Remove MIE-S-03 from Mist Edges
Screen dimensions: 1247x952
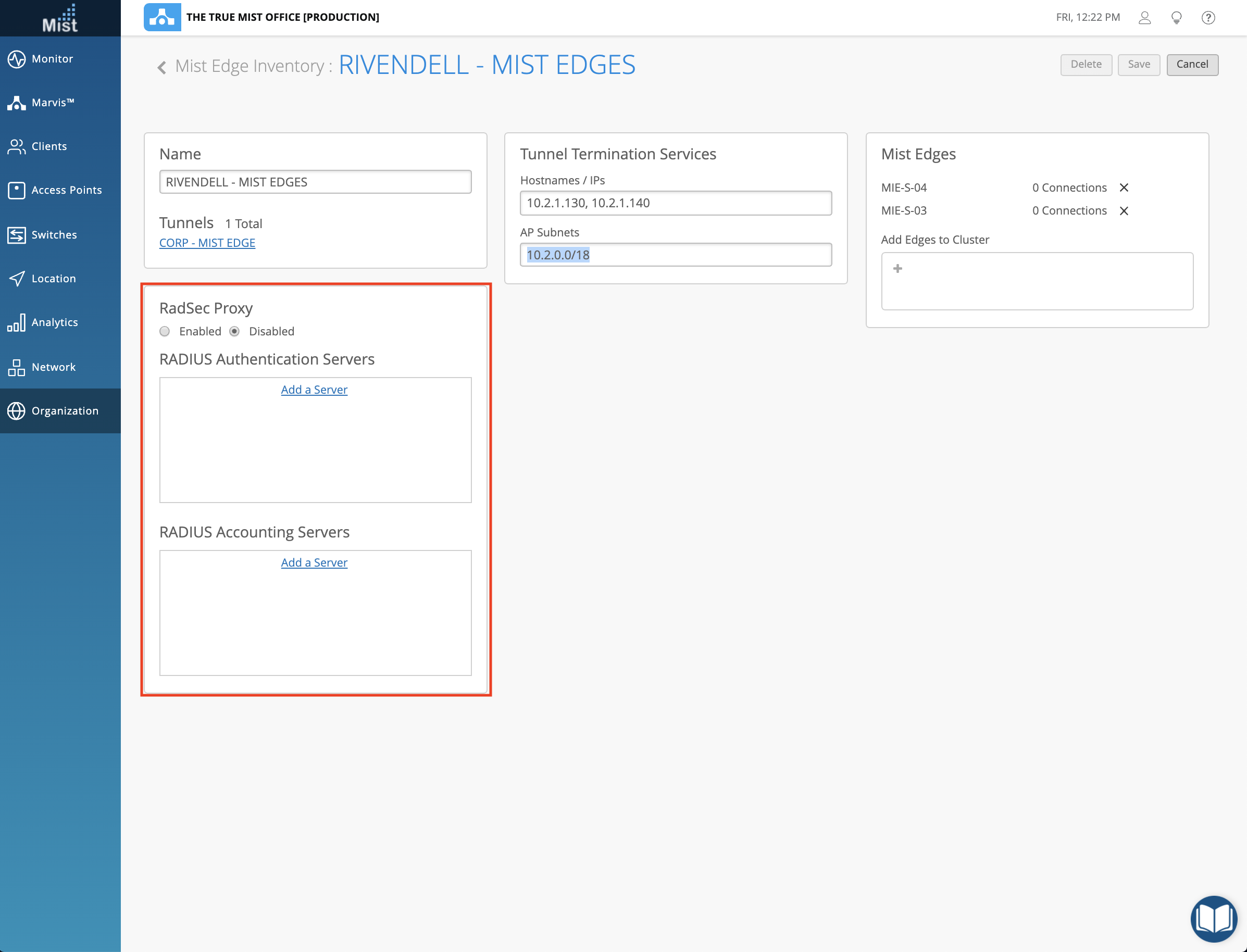(x=1124, y=211)
